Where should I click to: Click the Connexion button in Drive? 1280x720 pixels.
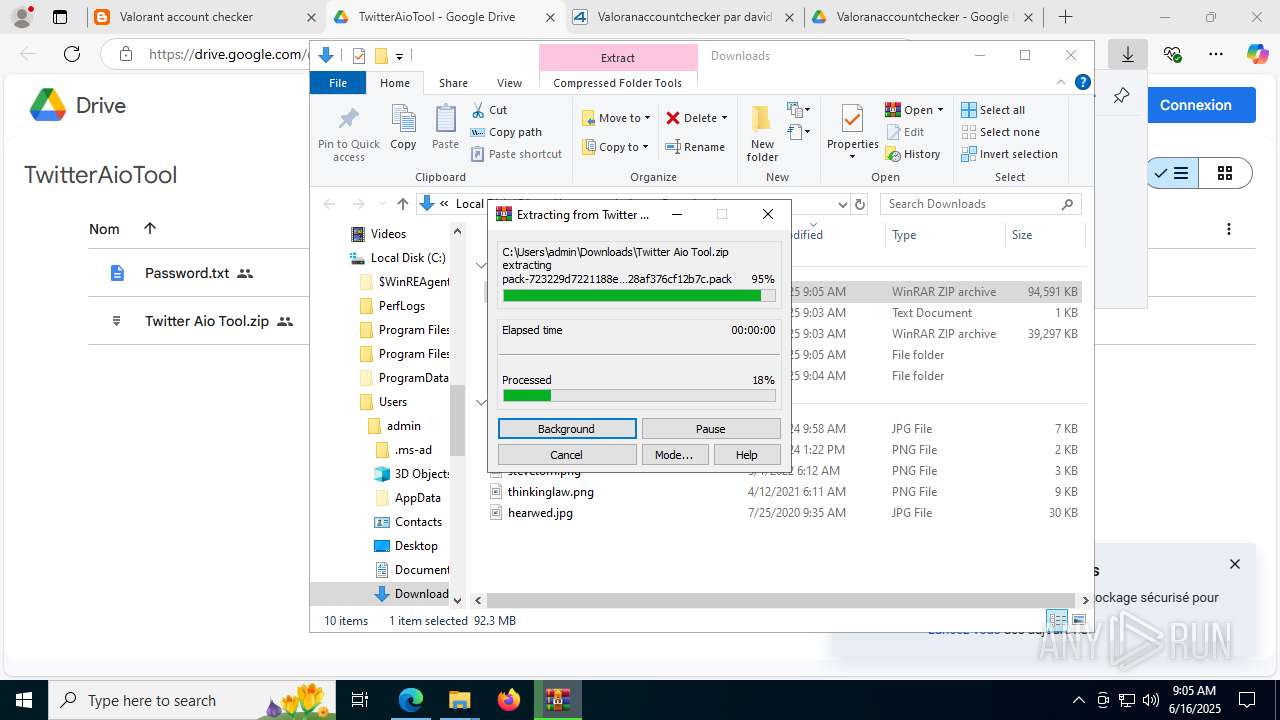pyautogui.click(x=1195, y=105)
